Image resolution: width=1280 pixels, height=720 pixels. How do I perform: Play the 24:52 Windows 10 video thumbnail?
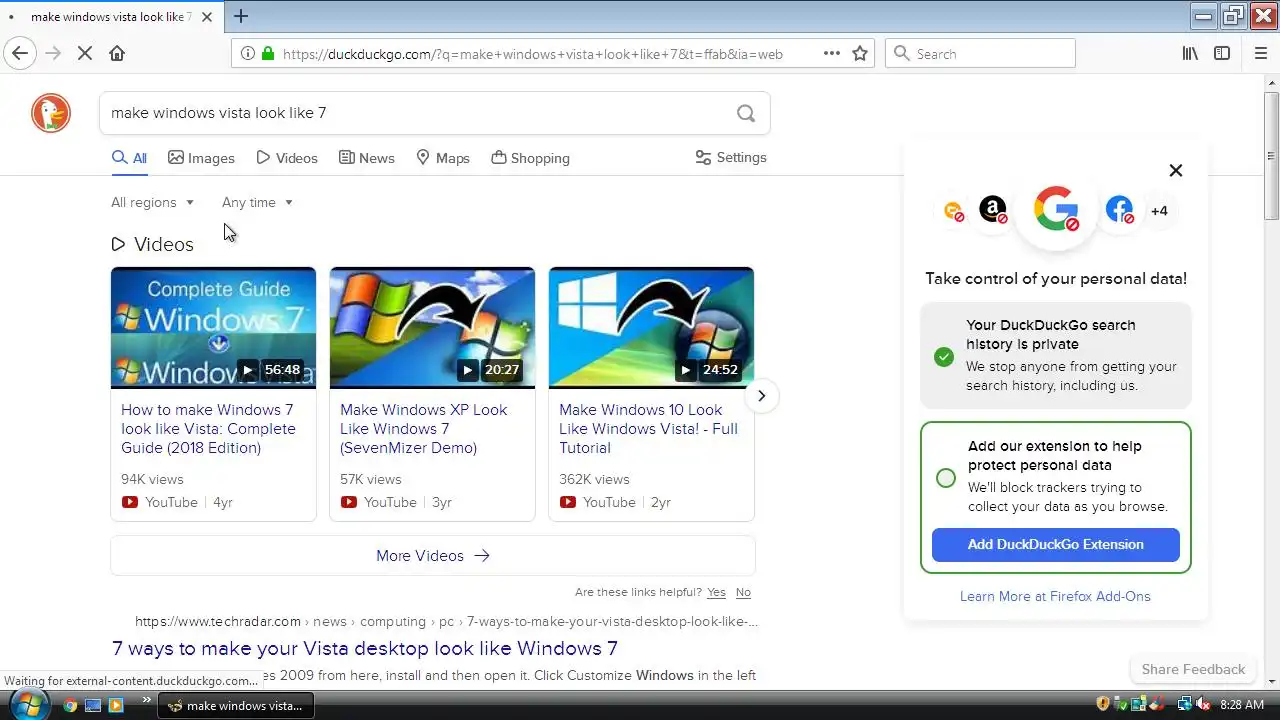pos(651,328)
